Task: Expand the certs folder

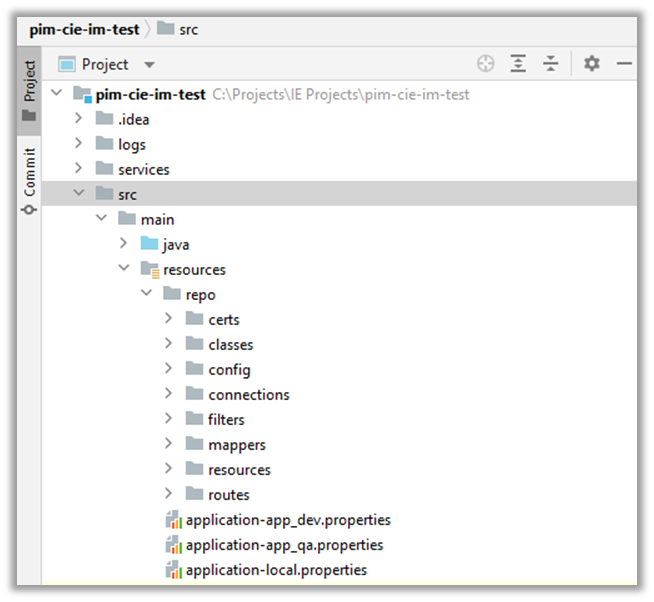Action: tap(169, 319)
